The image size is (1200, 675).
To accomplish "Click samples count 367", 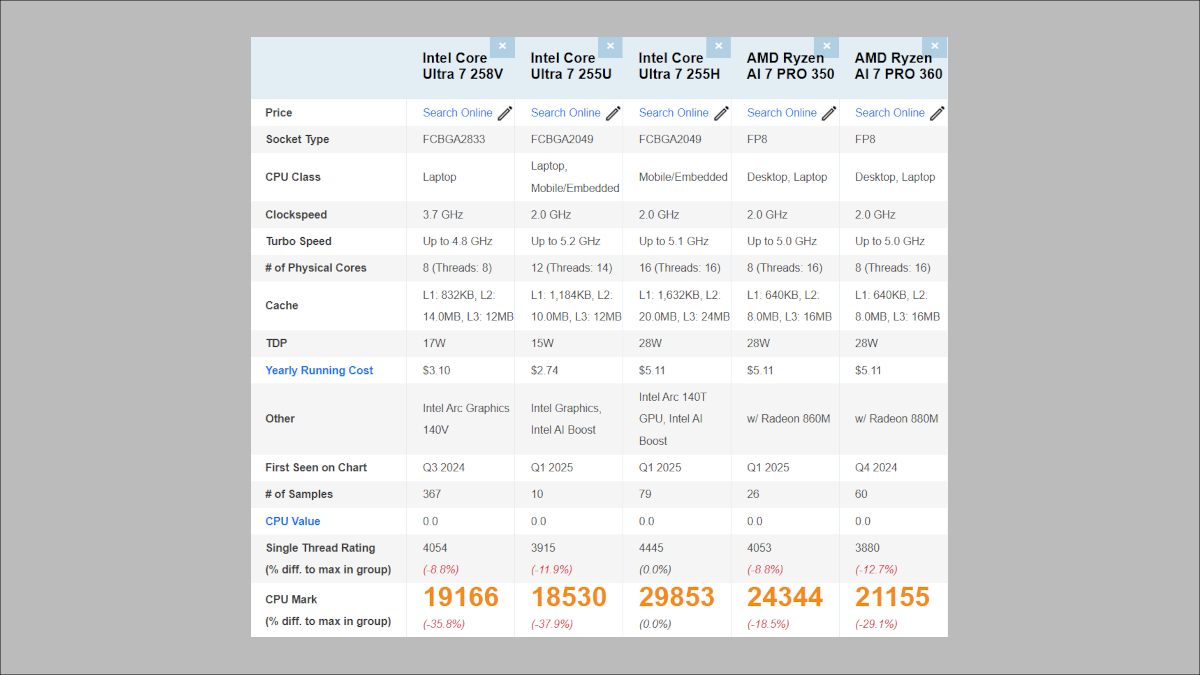I will tap(433, 494).
